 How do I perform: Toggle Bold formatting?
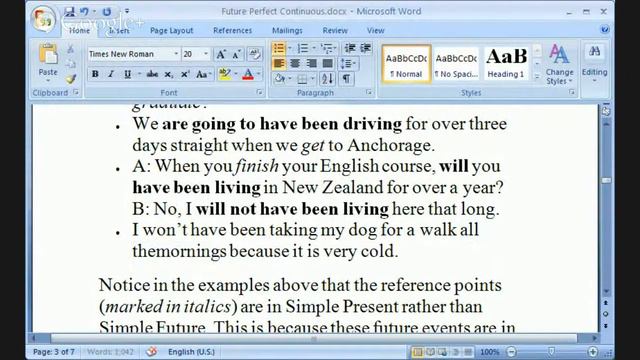(x=95, y=74)
